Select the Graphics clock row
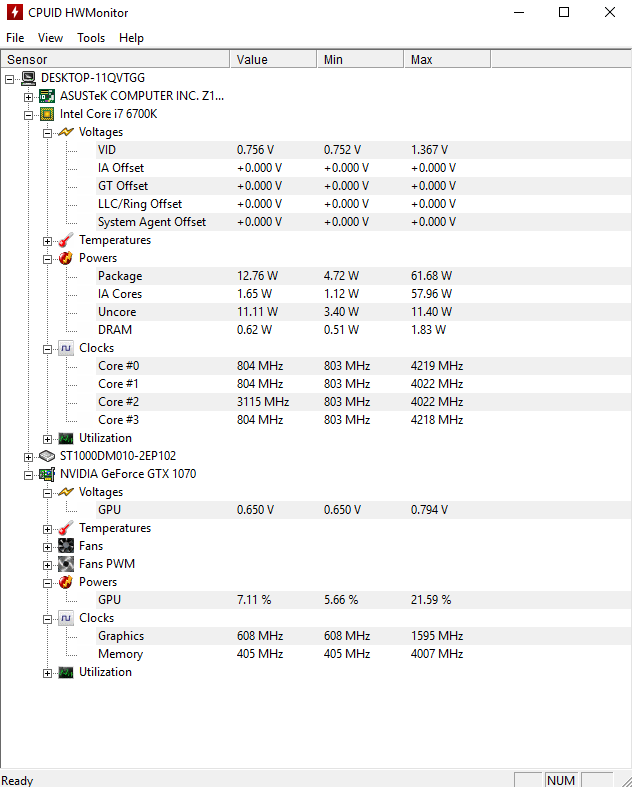The width and height of the screenshot is (632, 787). click(x=363, y=636)
